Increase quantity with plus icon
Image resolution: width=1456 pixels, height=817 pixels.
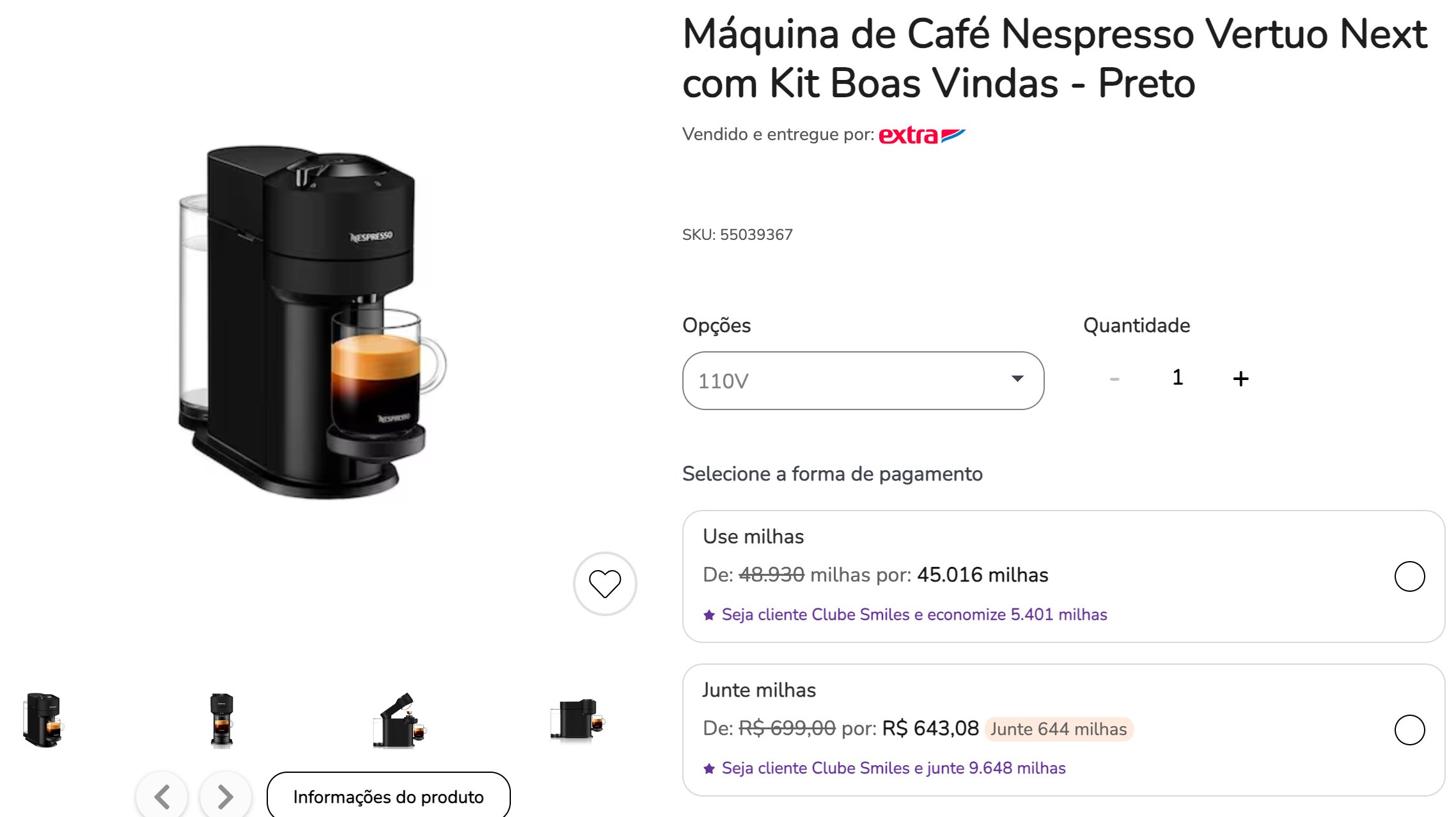1241,379
